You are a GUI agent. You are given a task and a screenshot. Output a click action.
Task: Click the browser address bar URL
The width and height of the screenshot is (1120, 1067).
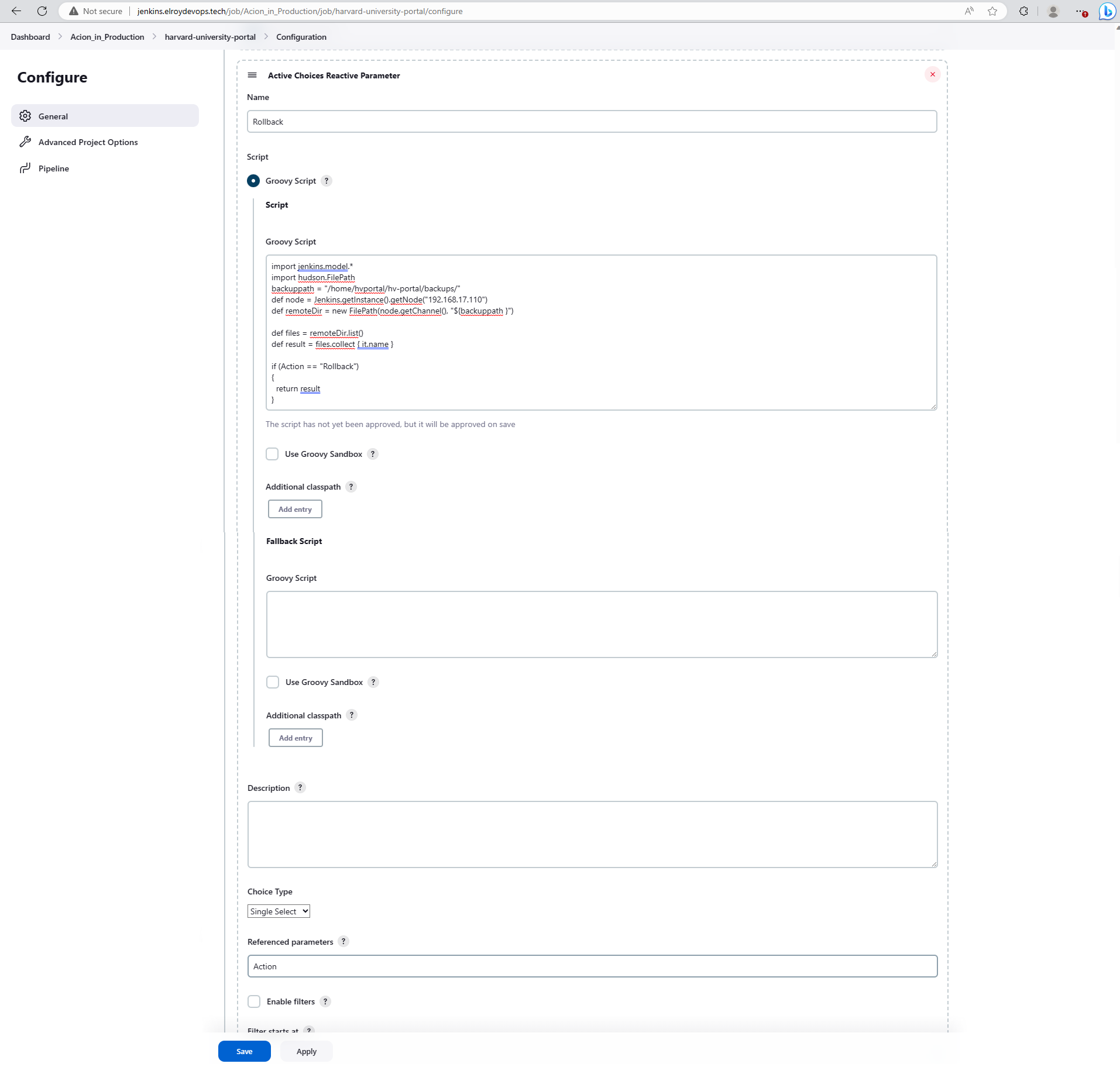300,11
